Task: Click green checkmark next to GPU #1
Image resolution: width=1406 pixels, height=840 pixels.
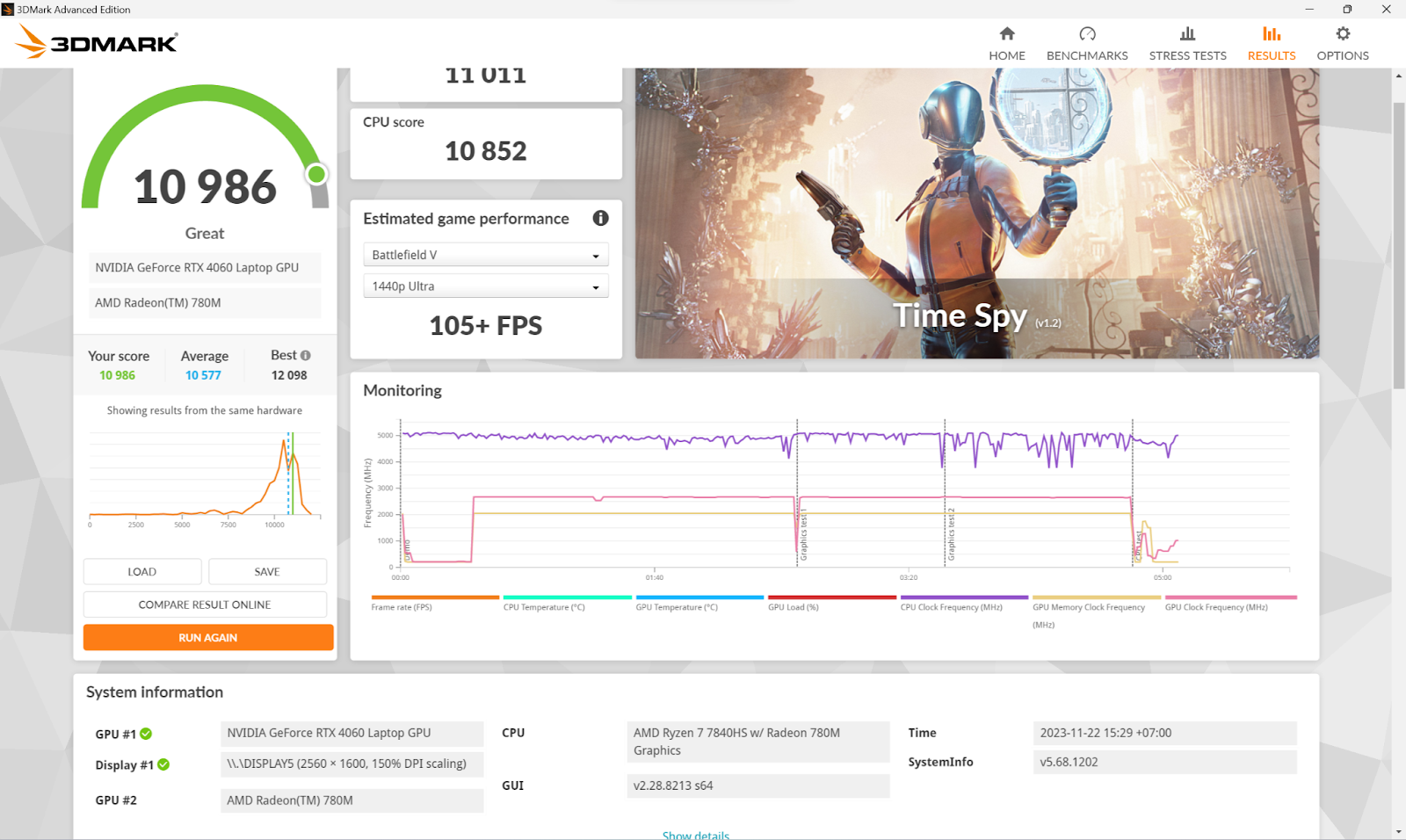Action: pyautogui.click(x=146, y=734)
